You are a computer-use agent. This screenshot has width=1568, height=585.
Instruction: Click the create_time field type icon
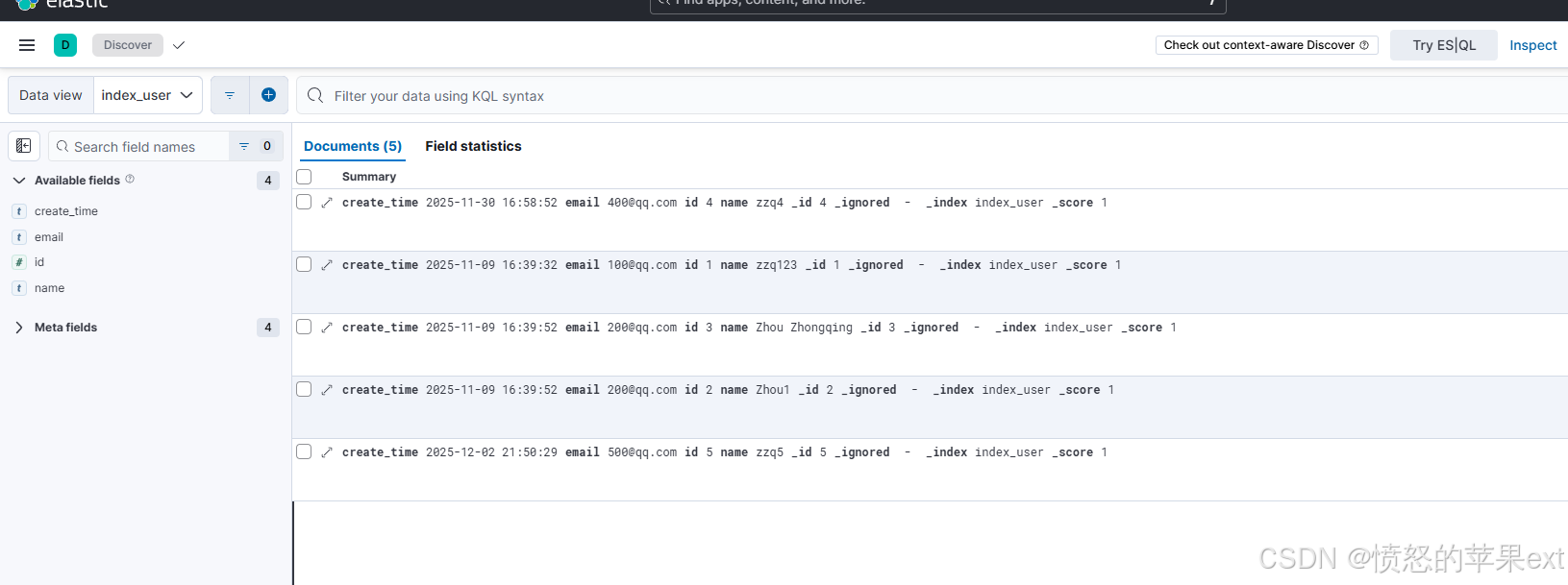(x=19, y=211)
